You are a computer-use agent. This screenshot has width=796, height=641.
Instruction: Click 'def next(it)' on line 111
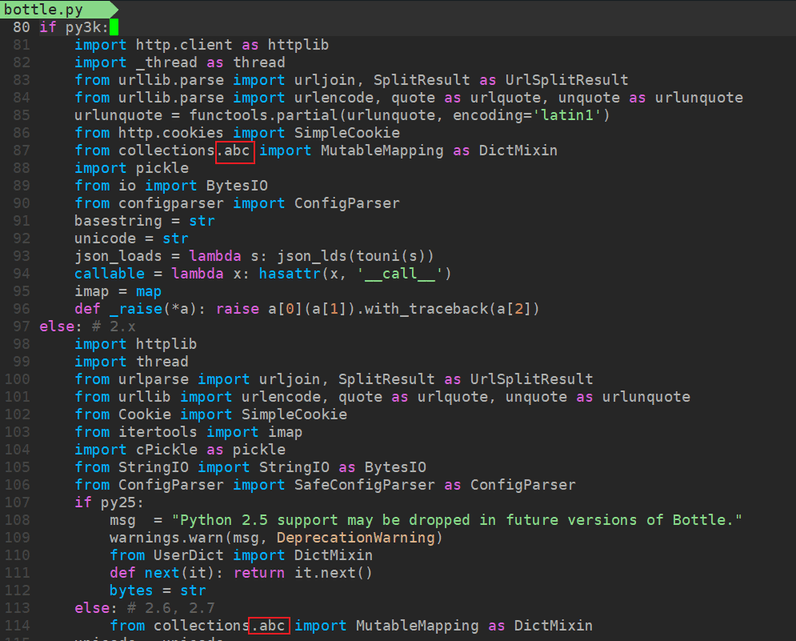pos(161,572)
